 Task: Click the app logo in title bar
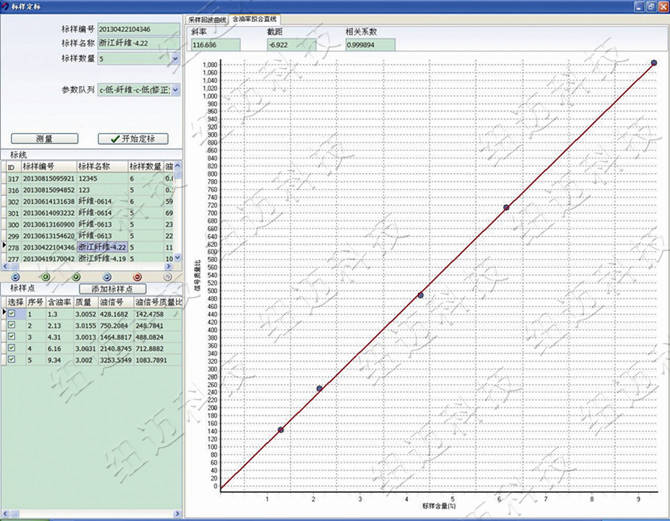pyautogui.click(x=7, y=6)
